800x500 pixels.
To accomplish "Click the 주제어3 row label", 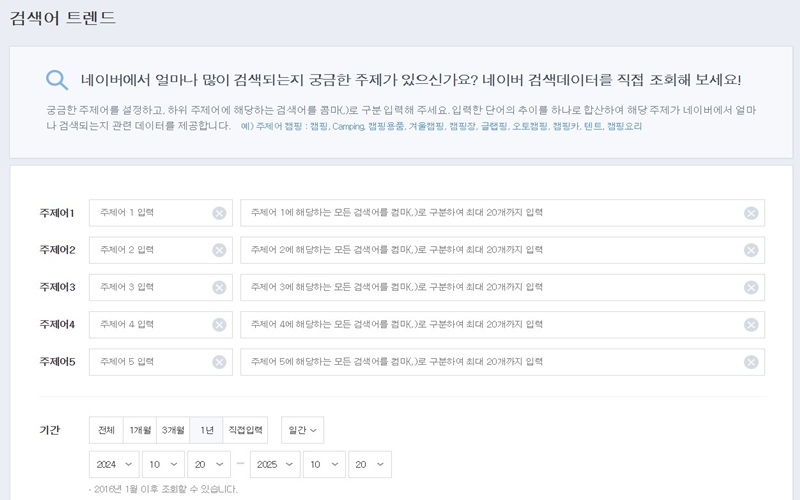I will (57, 287).
